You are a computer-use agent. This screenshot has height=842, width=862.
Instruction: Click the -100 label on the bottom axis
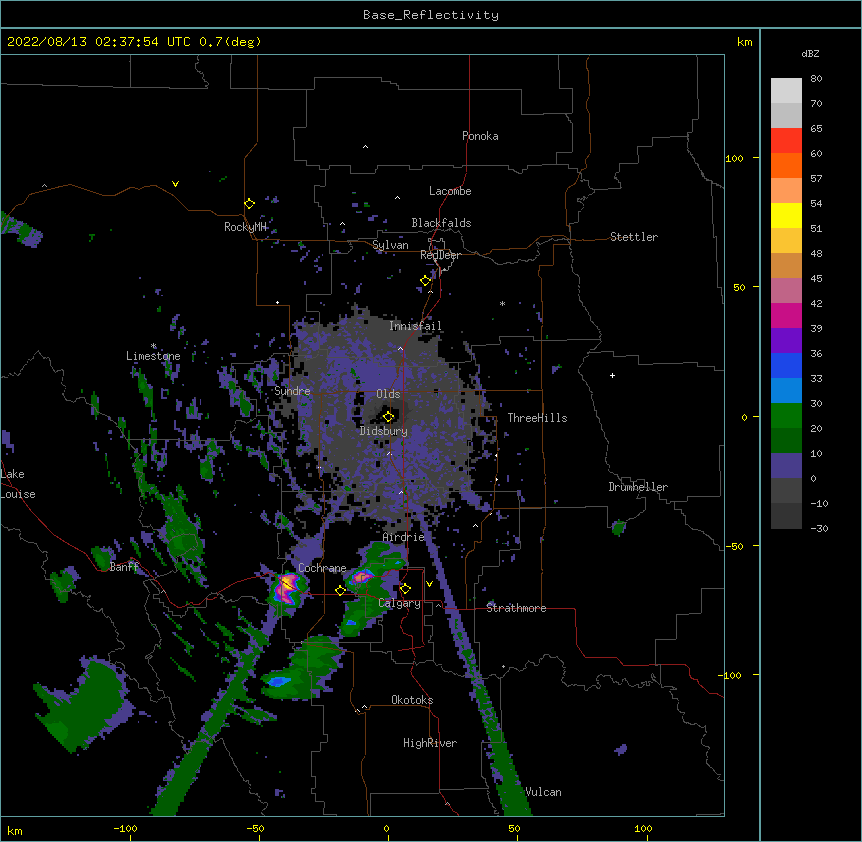(125, 828)
